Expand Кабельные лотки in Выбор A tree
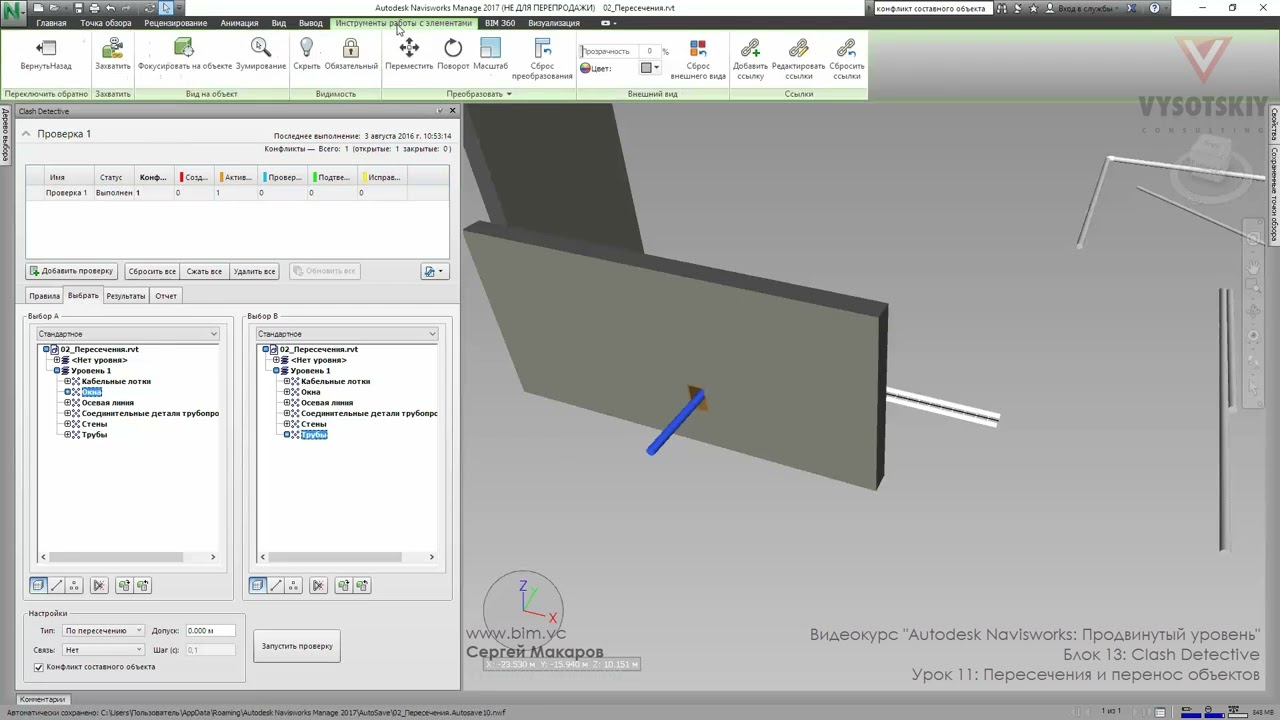The width and height of the screenshot is (1280, 720). click(67, 381)
